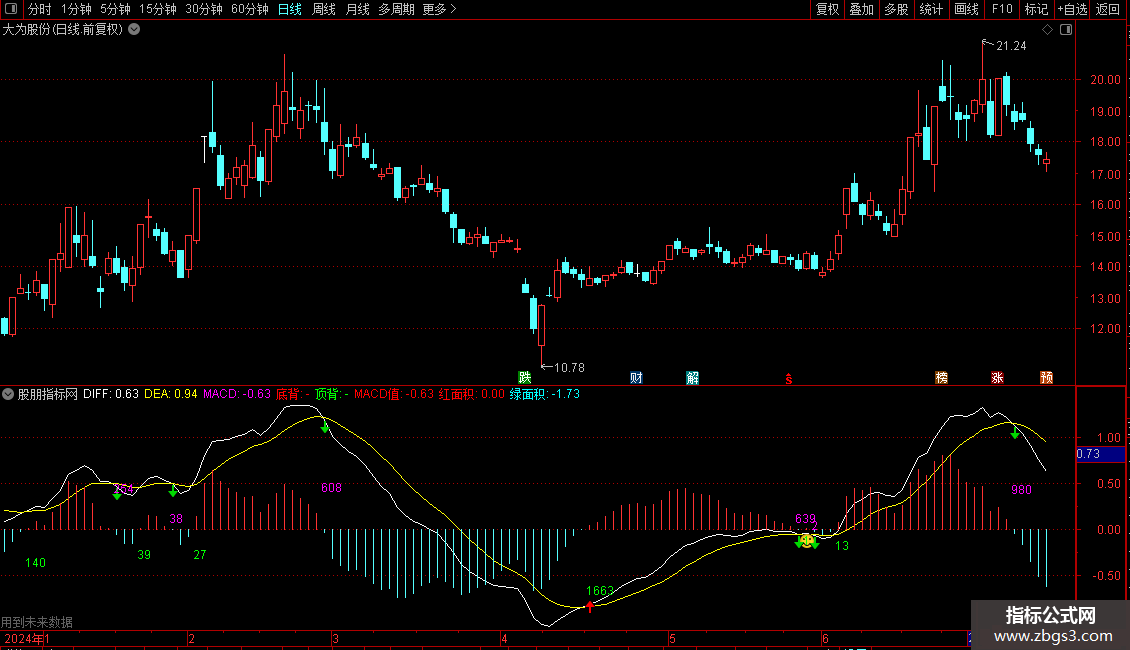
Task: Click the yellow smiley signal icon near 639
Action: pyautogui.click(x=806, y=539)
